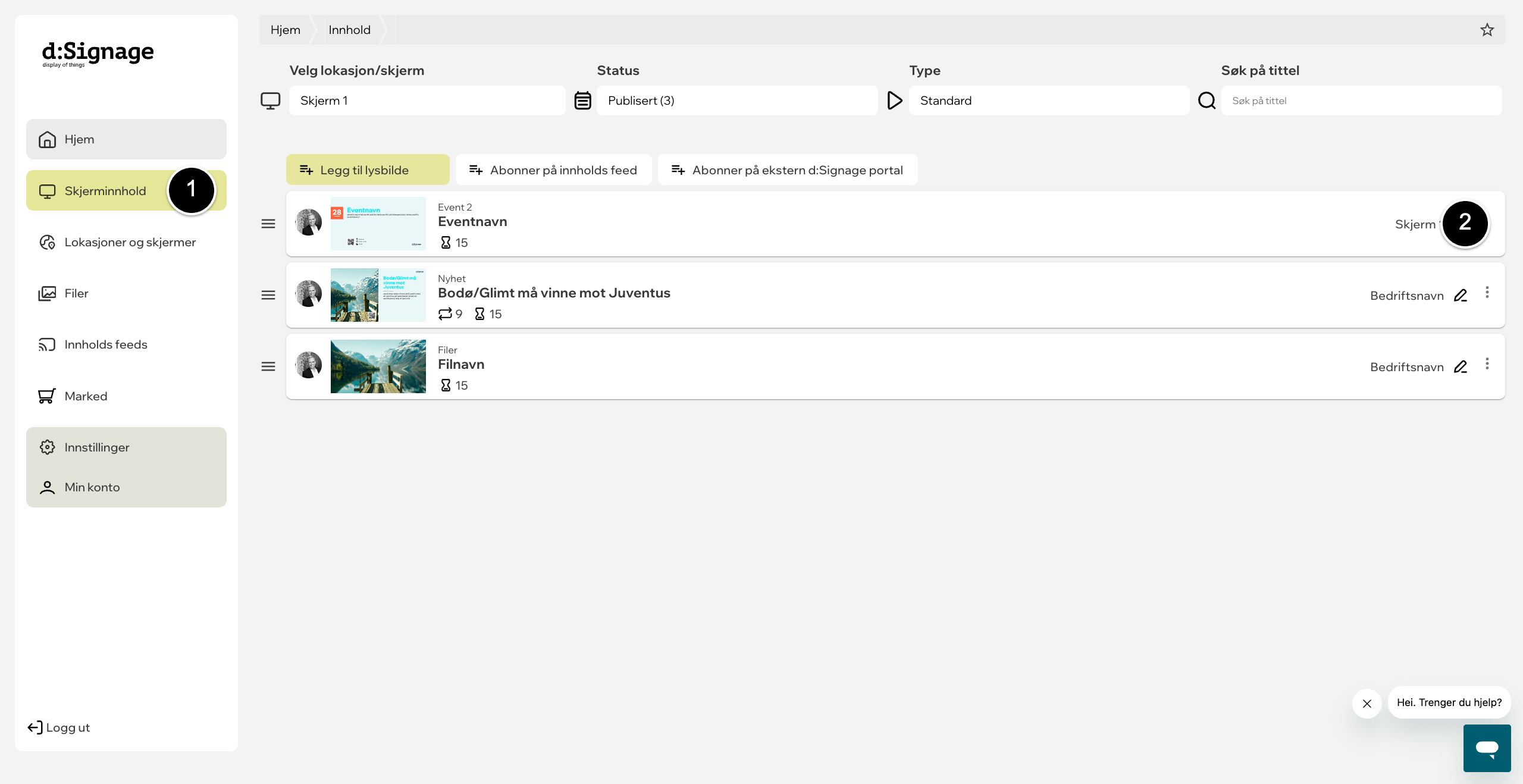Click the Eventnavn slide thumbnail
Viewport: 1523px width, 784px height.
[x=378, y=224]
